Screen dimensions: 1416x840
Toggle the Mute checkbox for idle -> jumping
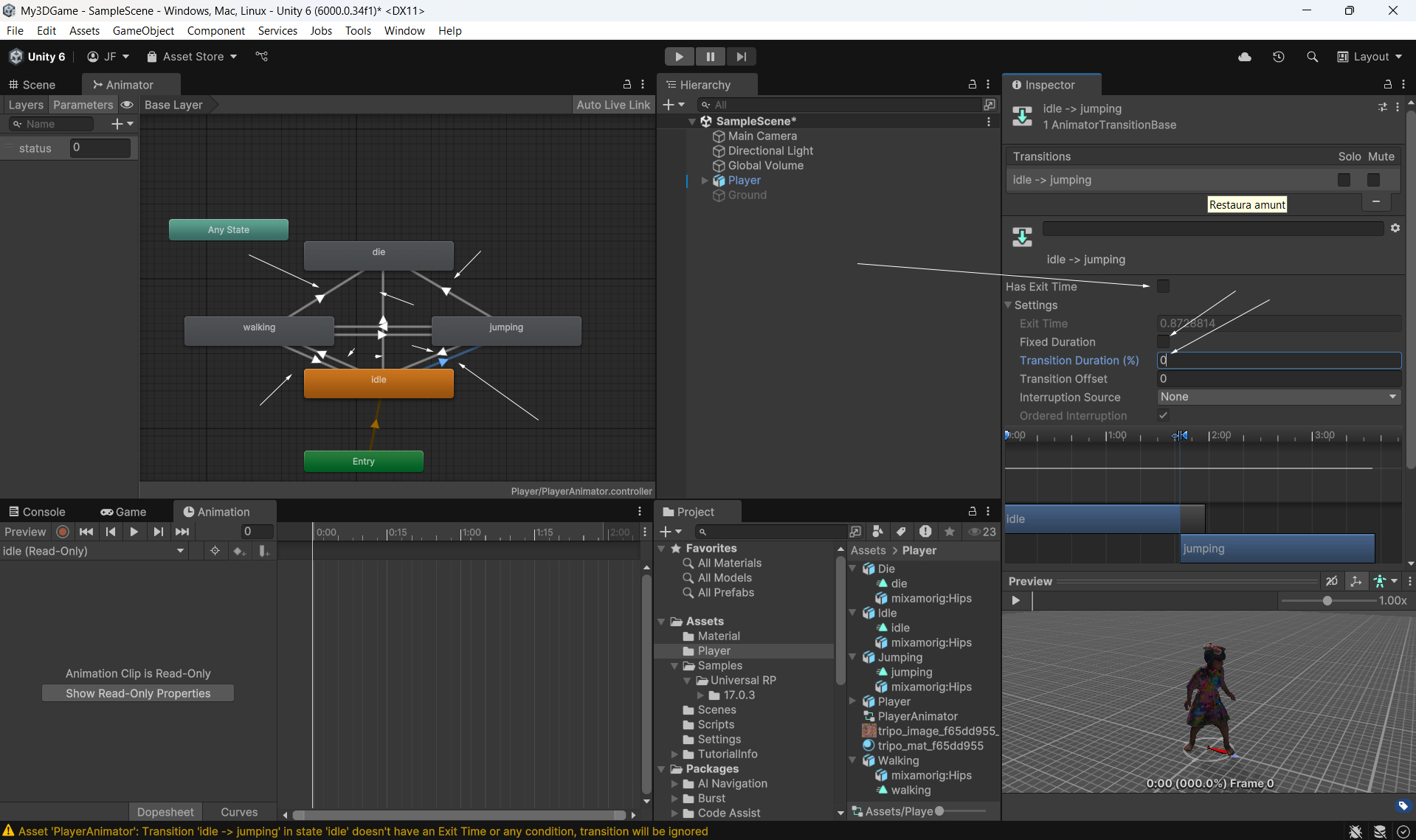tap(1373, 180)
